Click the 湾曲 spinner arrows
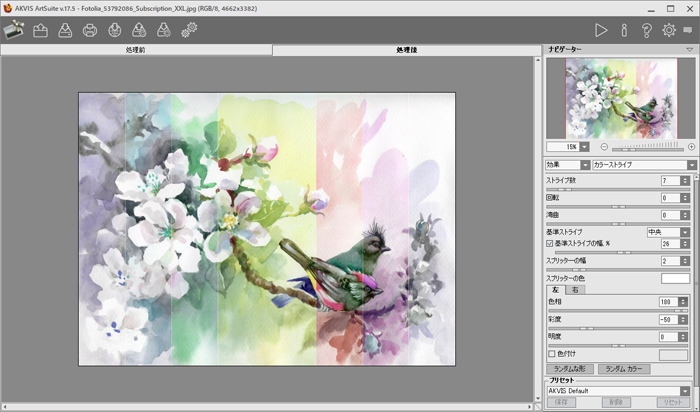The image size is (700, 412). tap(685, 216)
